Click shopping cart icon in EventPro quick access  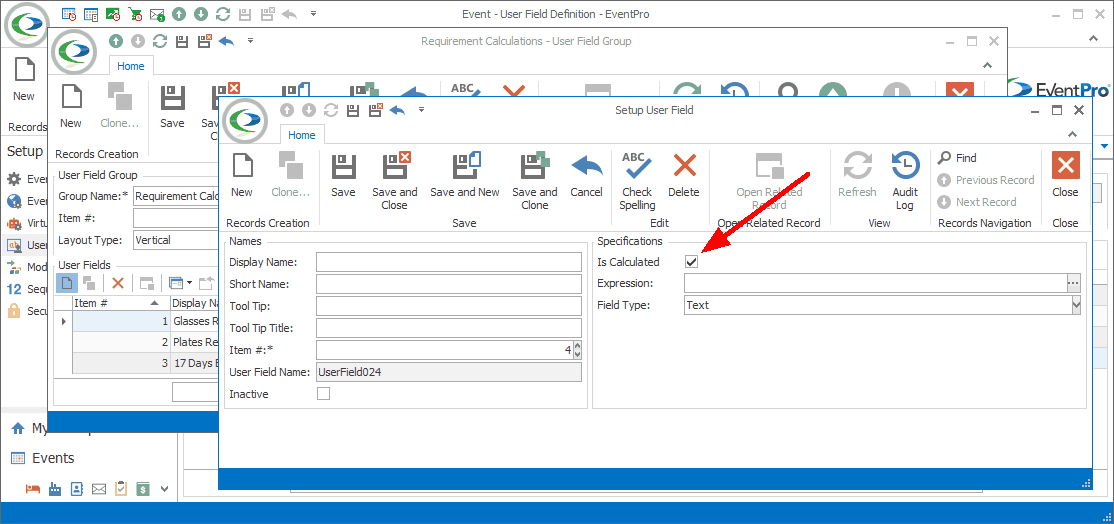pos(135,13)
